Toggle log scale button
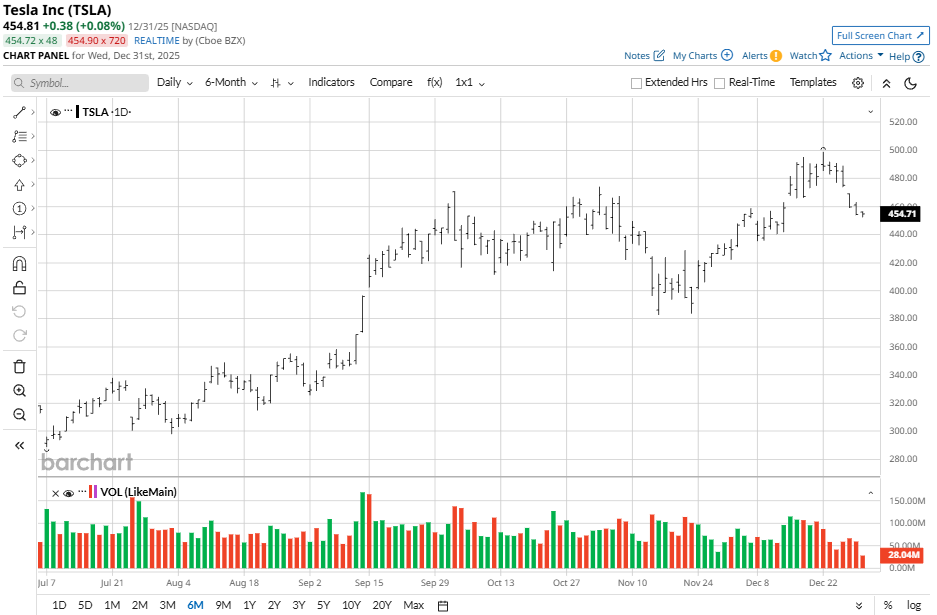 914,605
